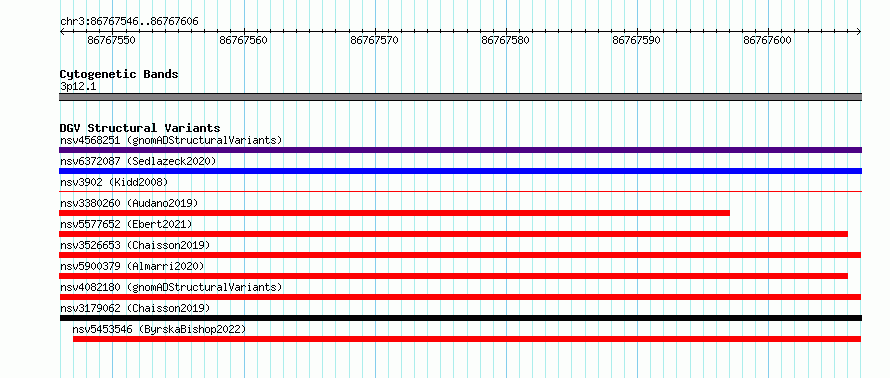Viewport: 890px width, 378px height.
Task: Click the ruler's left arrowhead
Action: pos(62,32)
